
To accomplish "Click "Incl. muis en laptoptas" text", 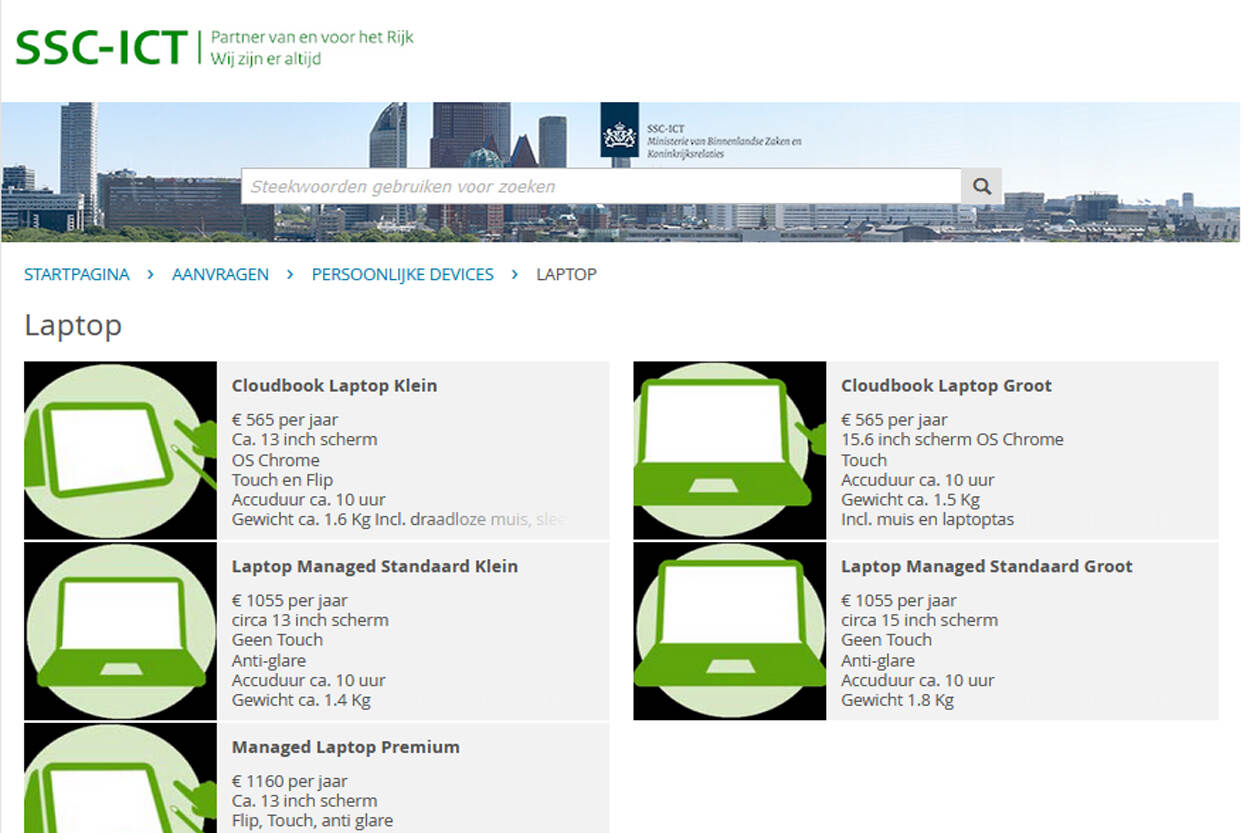I will (927, 520).
